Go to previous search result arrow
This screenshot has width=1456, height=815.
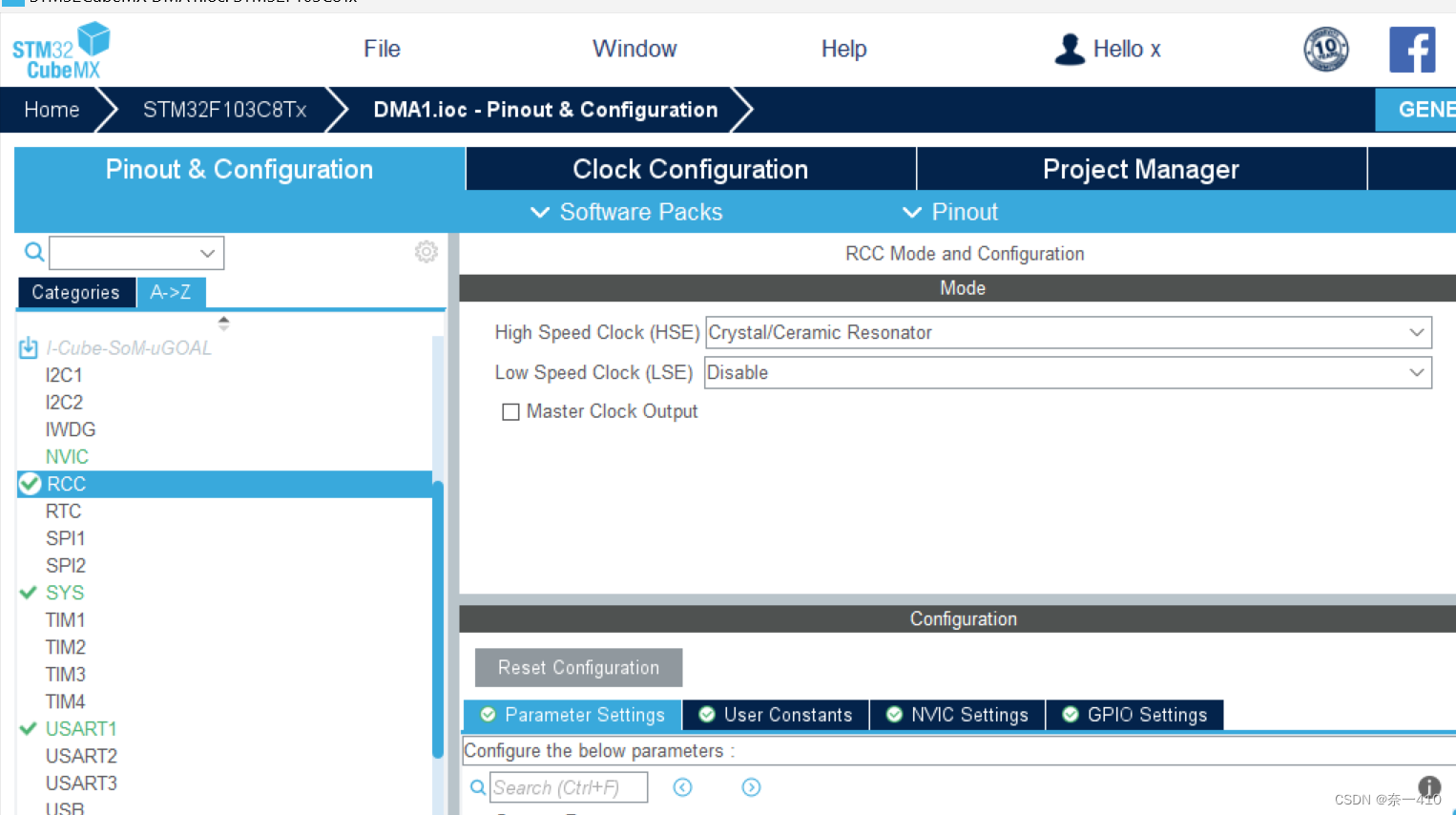click(x=682, y=787)
